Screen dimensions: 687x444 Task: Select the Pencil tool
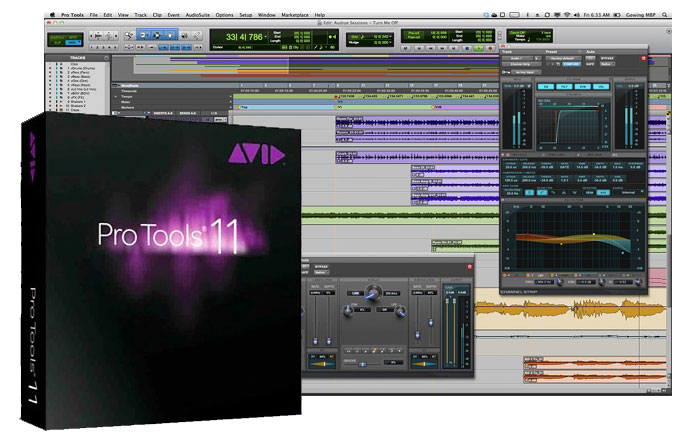(197, 35)
